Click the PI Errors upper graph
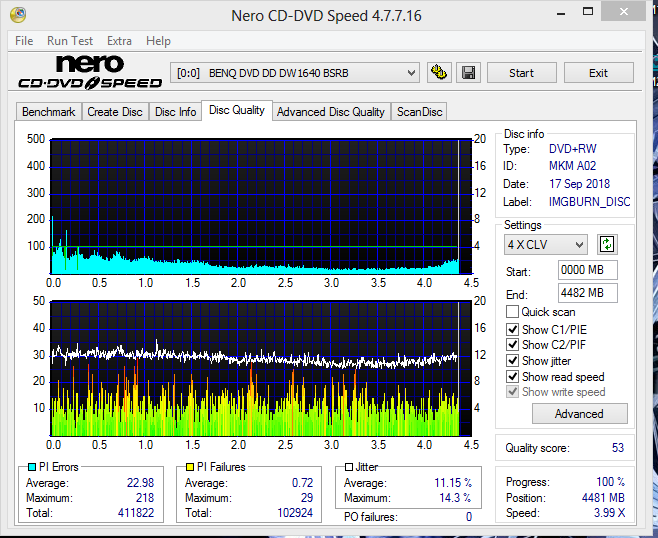The width and height of the screenshot is (658, 538). pos(261,206)
